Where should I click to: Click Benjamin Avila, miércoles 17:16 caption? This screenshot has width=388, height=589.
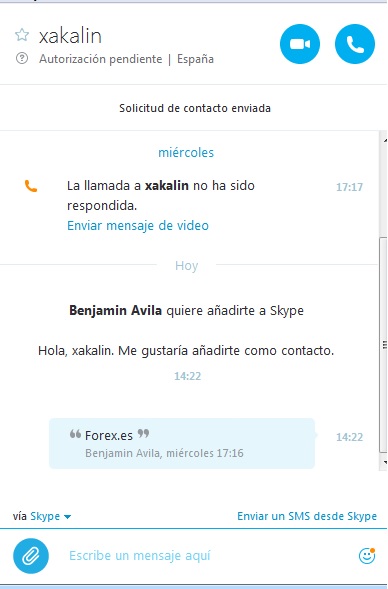(x=164, y=453)
